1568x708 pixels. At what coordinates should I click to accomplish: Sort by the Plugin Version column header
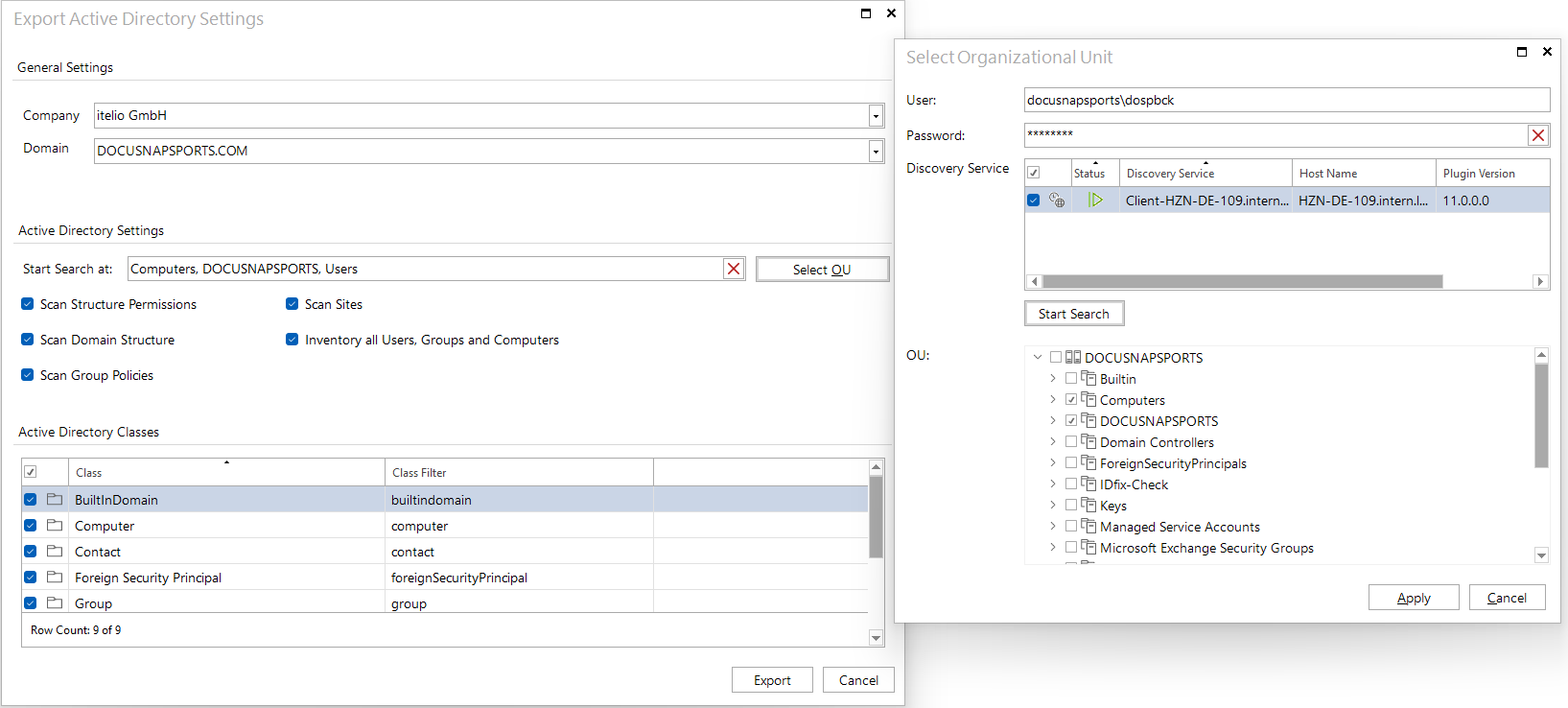tap(1492, 173)
